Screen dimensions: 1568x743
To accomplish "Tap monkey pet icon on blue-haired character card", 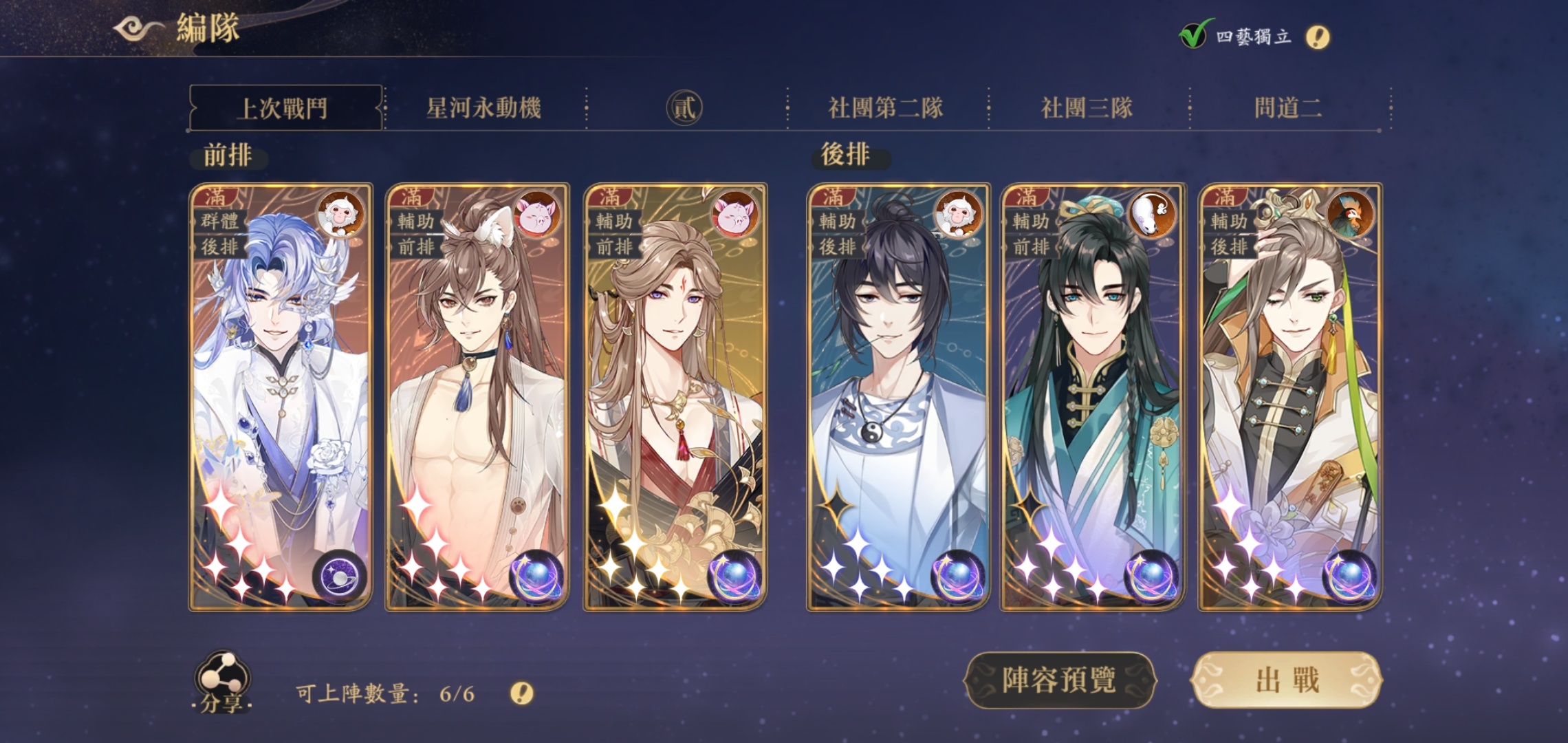I will click(341, 214).
